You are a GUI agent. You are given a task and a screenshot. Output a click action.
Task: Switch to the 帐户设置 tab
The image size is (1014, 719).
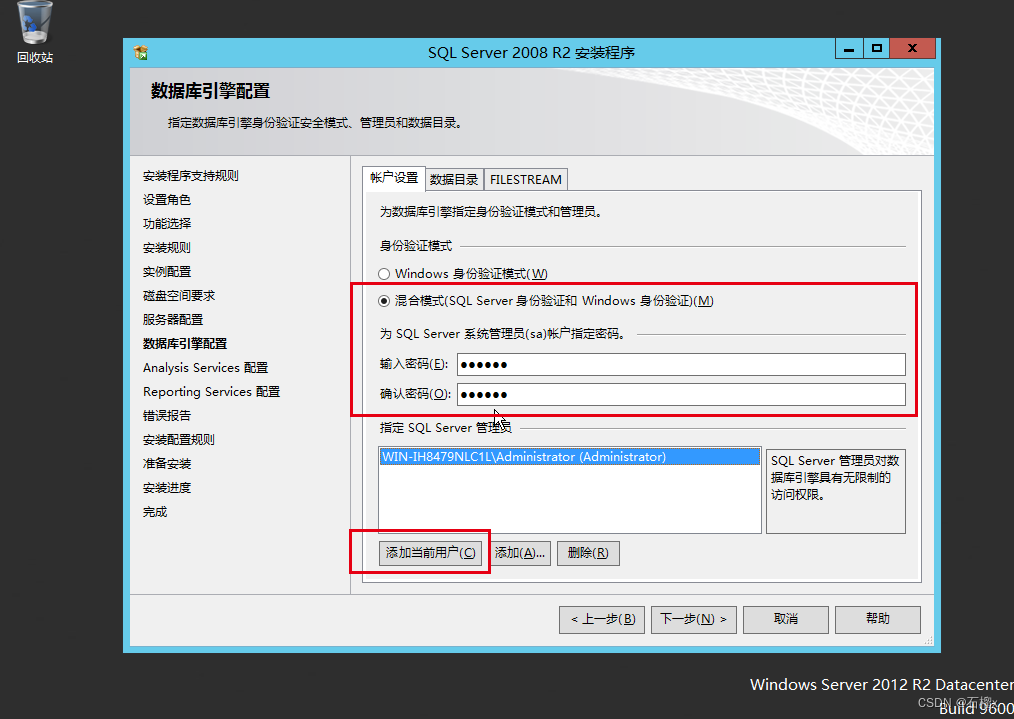[x=394, y=178]
